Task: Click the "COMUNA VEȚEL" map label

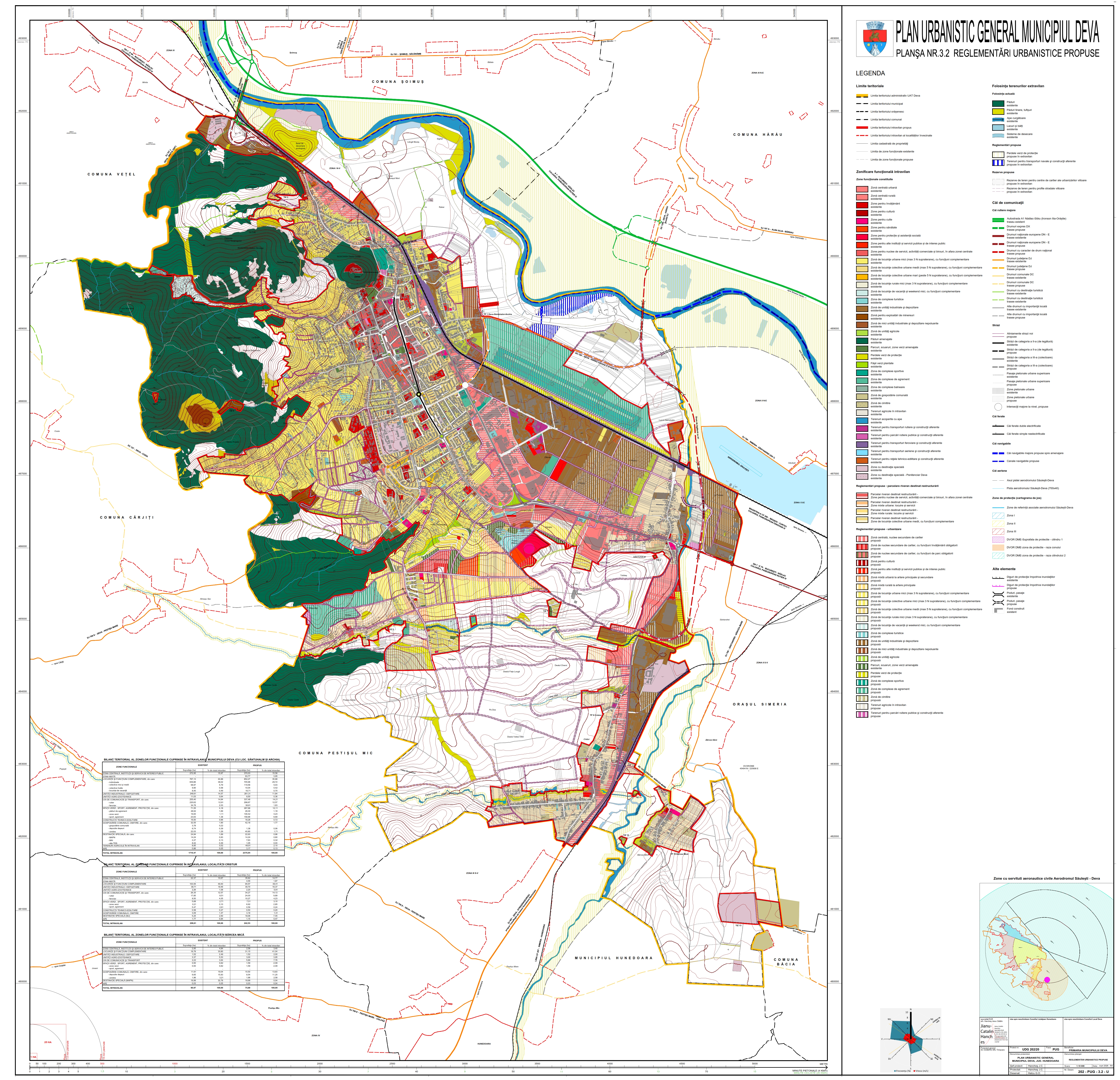Action: [x=111, y=174]
